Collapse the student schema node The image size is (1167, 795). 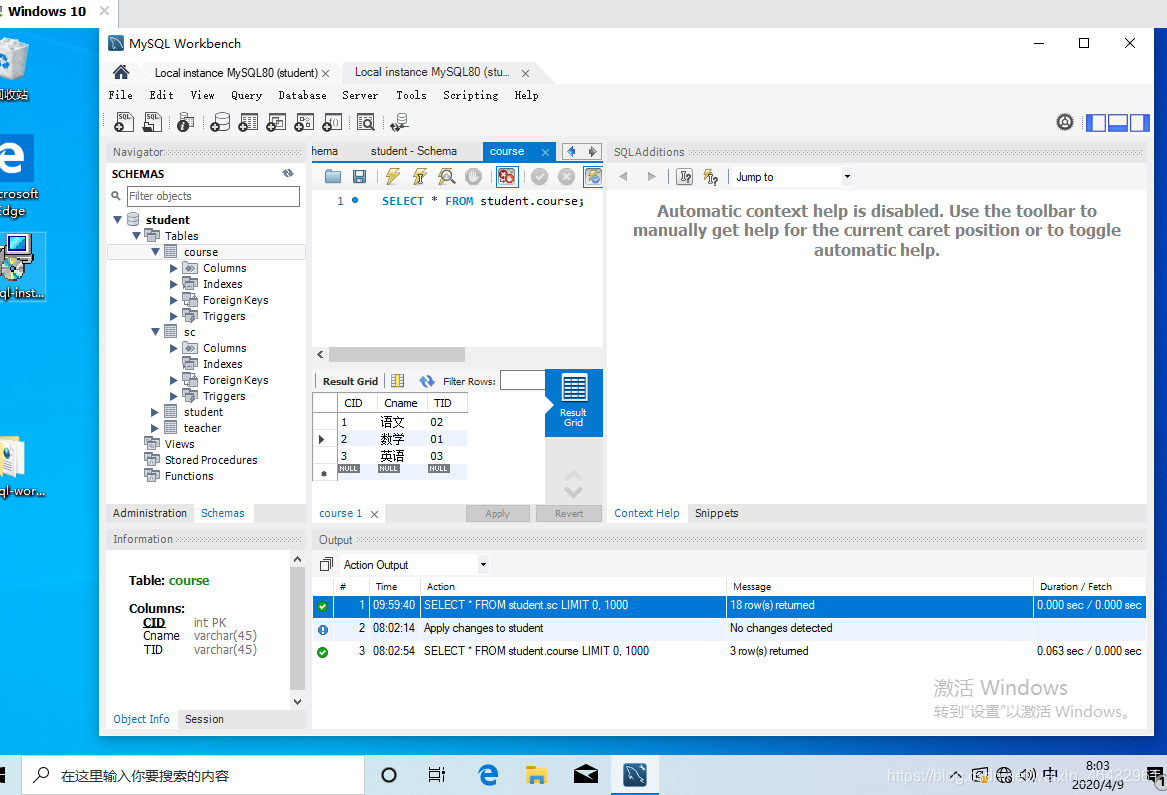tap(118, 220)
